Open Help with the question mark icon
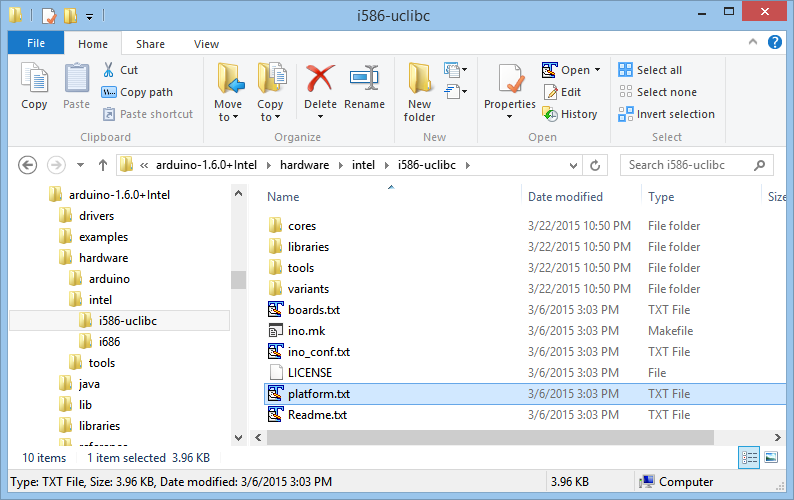The height and width of the screenshot is (500, 794). pos(775,42)
